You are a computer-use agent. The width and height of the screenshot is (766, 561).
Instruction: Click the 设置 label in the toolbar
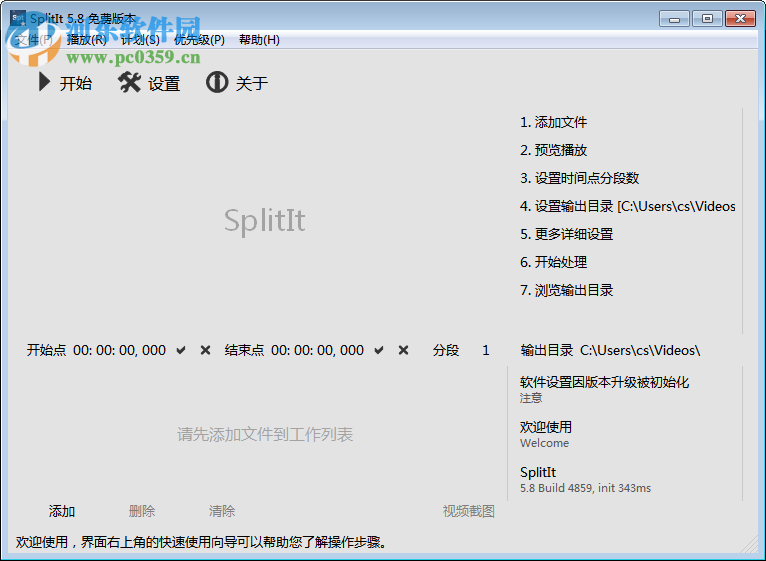[x=164, y=84]
